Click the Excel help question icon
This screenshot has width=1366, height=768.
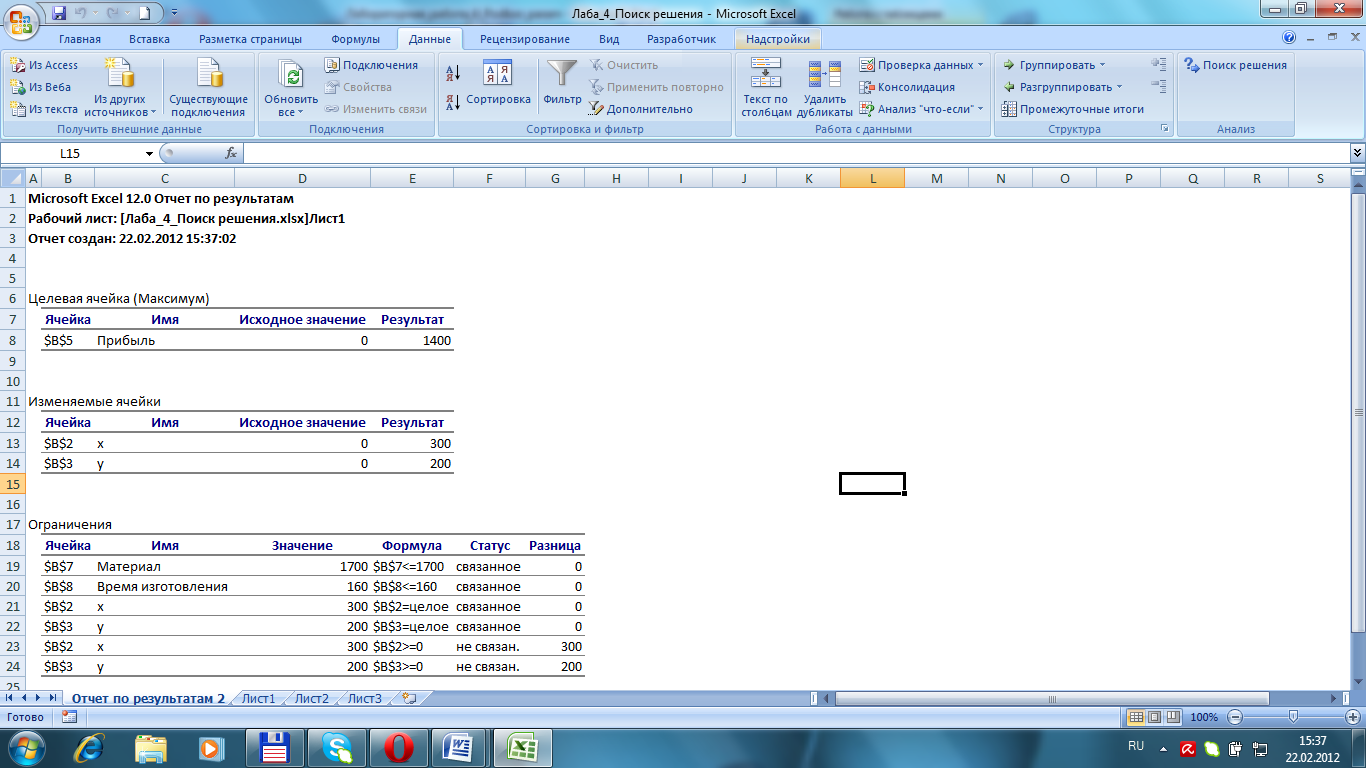click(1289, 38)
